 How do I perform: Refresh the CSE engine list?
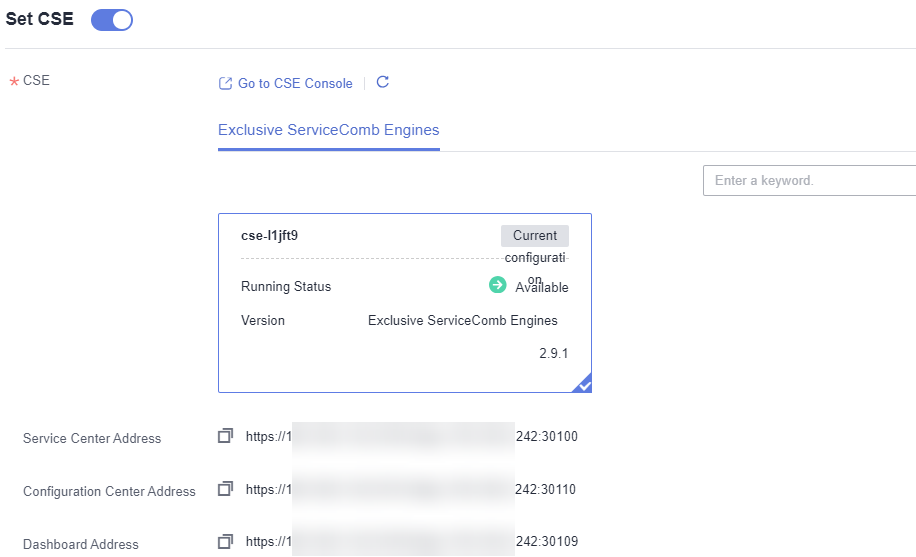382,83
